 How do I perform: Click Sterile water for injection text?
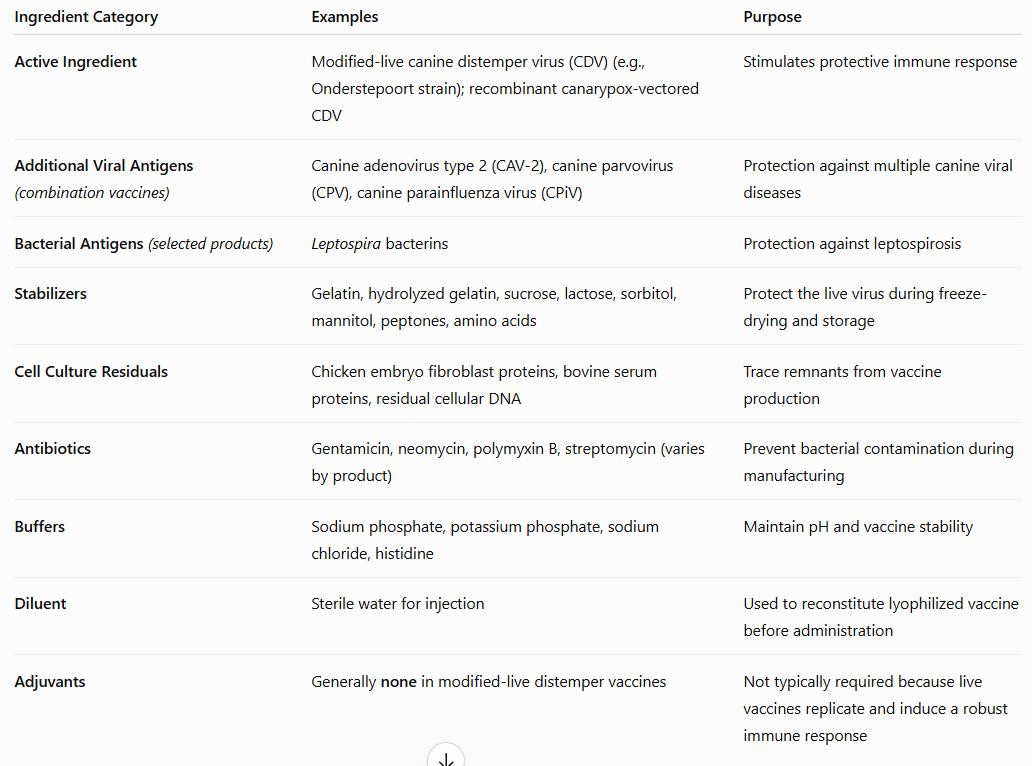(x=398, y=604)
